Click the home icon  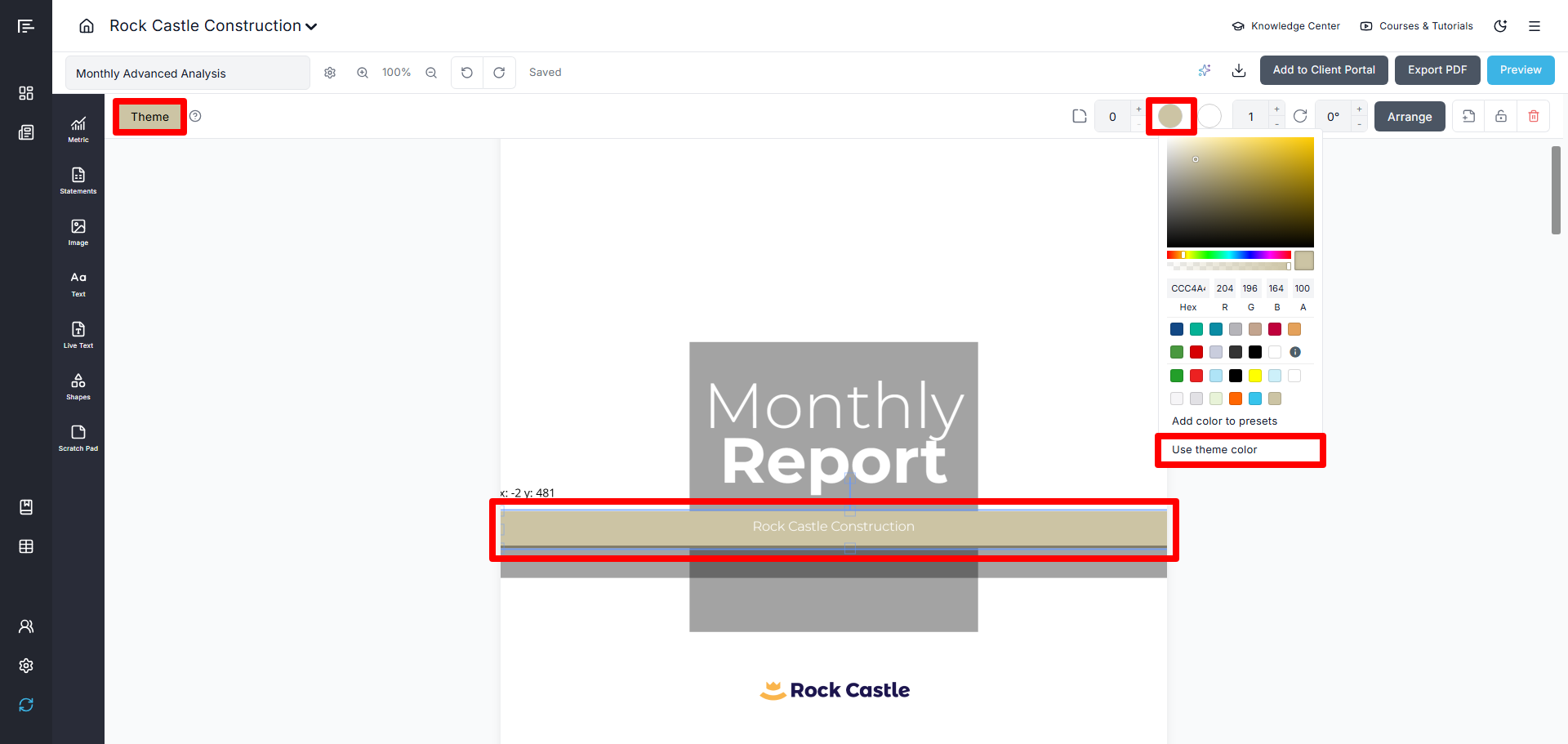pos(87,26)
